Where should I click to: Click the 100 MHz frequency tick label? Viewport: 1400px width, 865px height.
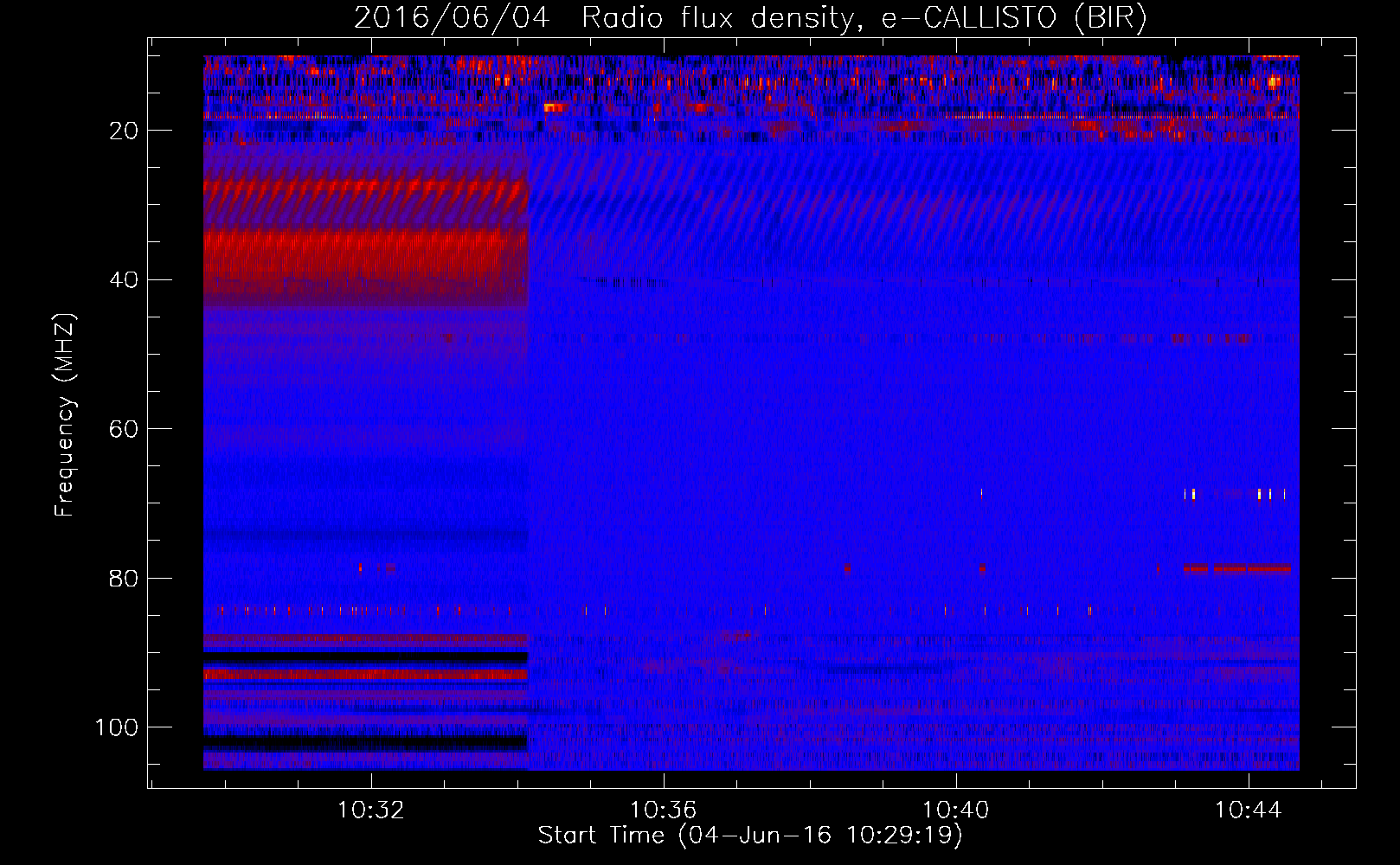click(117, 727)
